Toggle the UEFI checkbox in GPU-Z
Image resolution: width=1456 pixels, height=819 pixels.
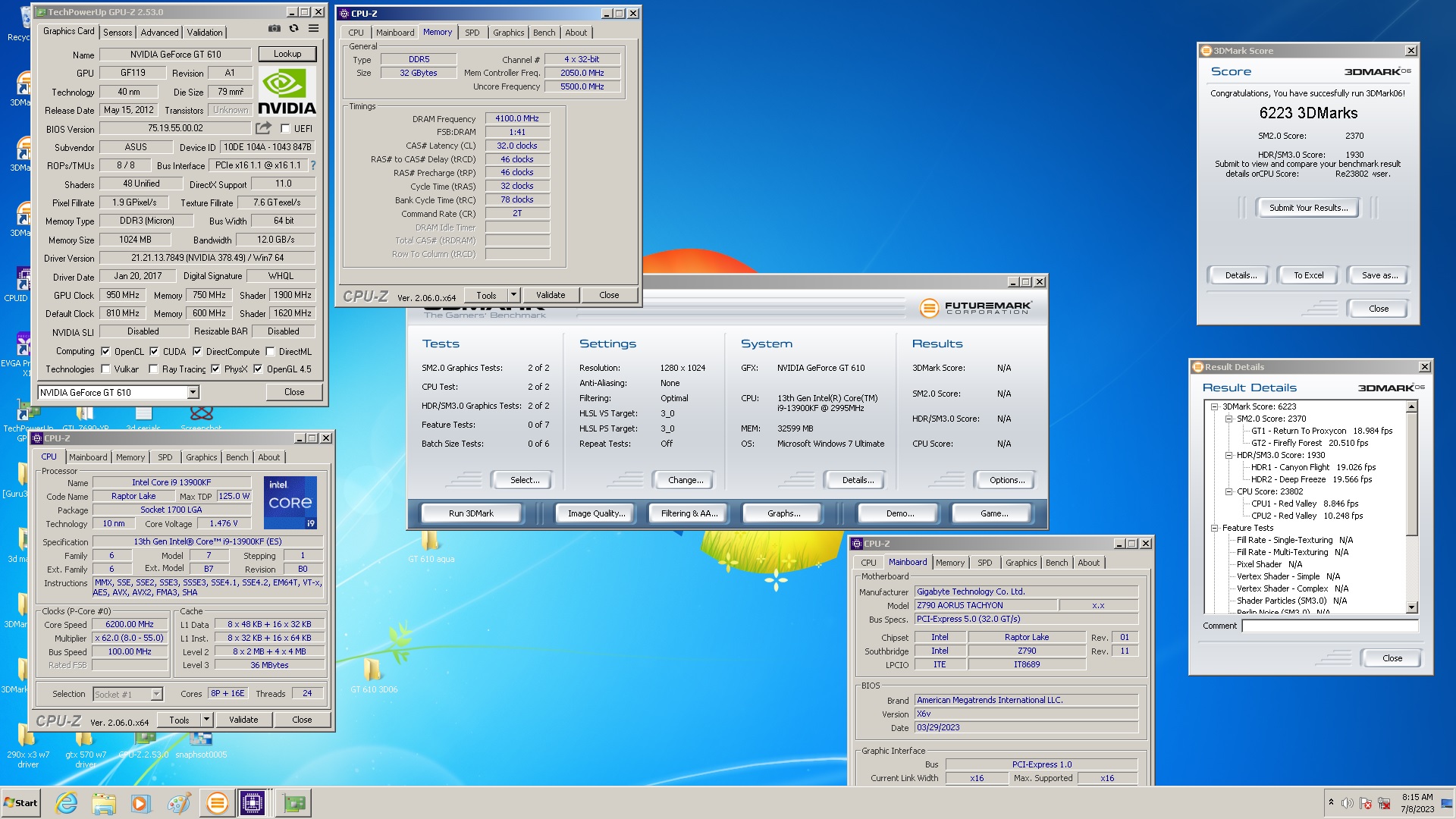pos(285,129)
